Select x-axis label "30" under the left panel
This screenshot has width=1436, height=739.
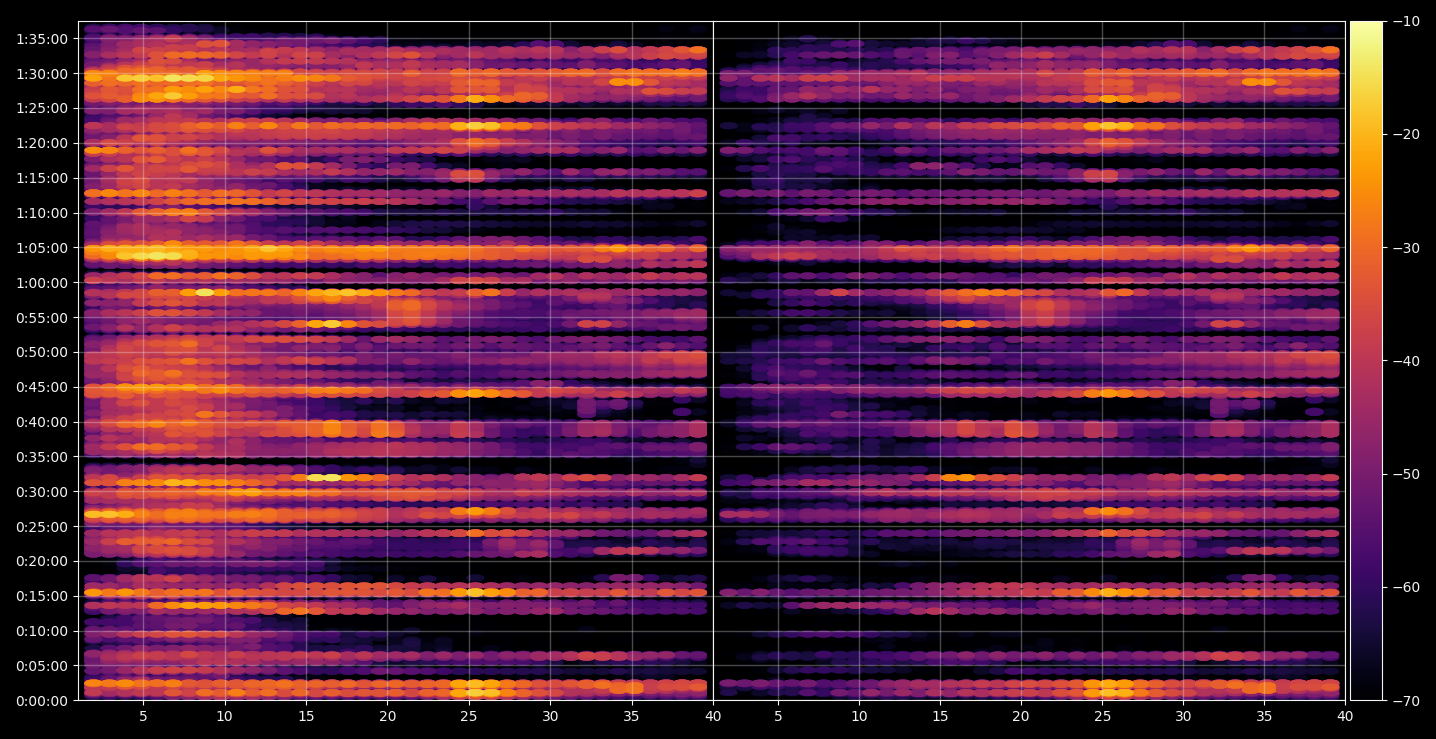tap(550, 717)
